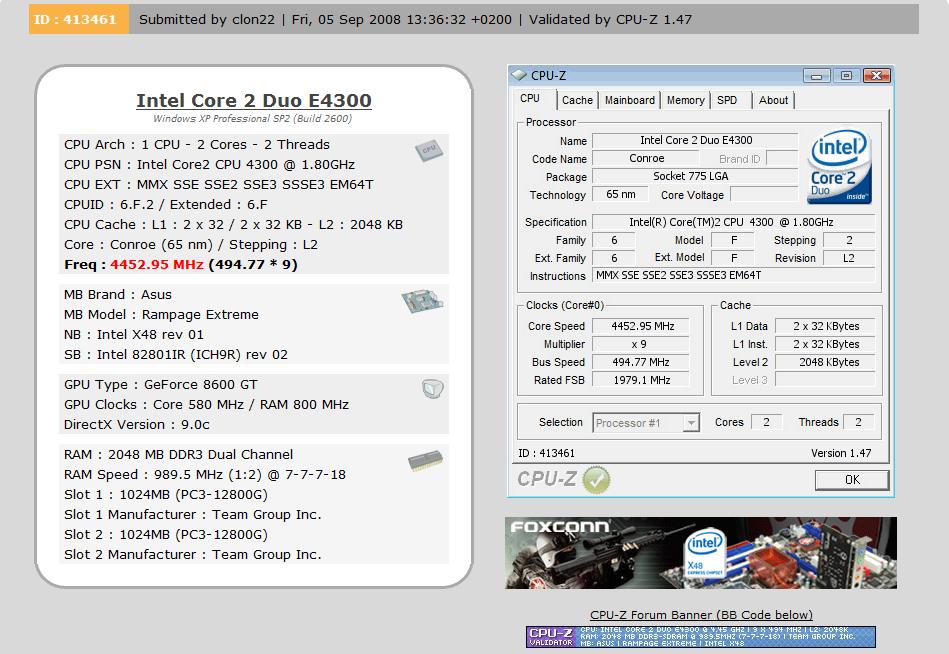
Task: Click the Submitted by clon22 header text
Action: point(207,19)
